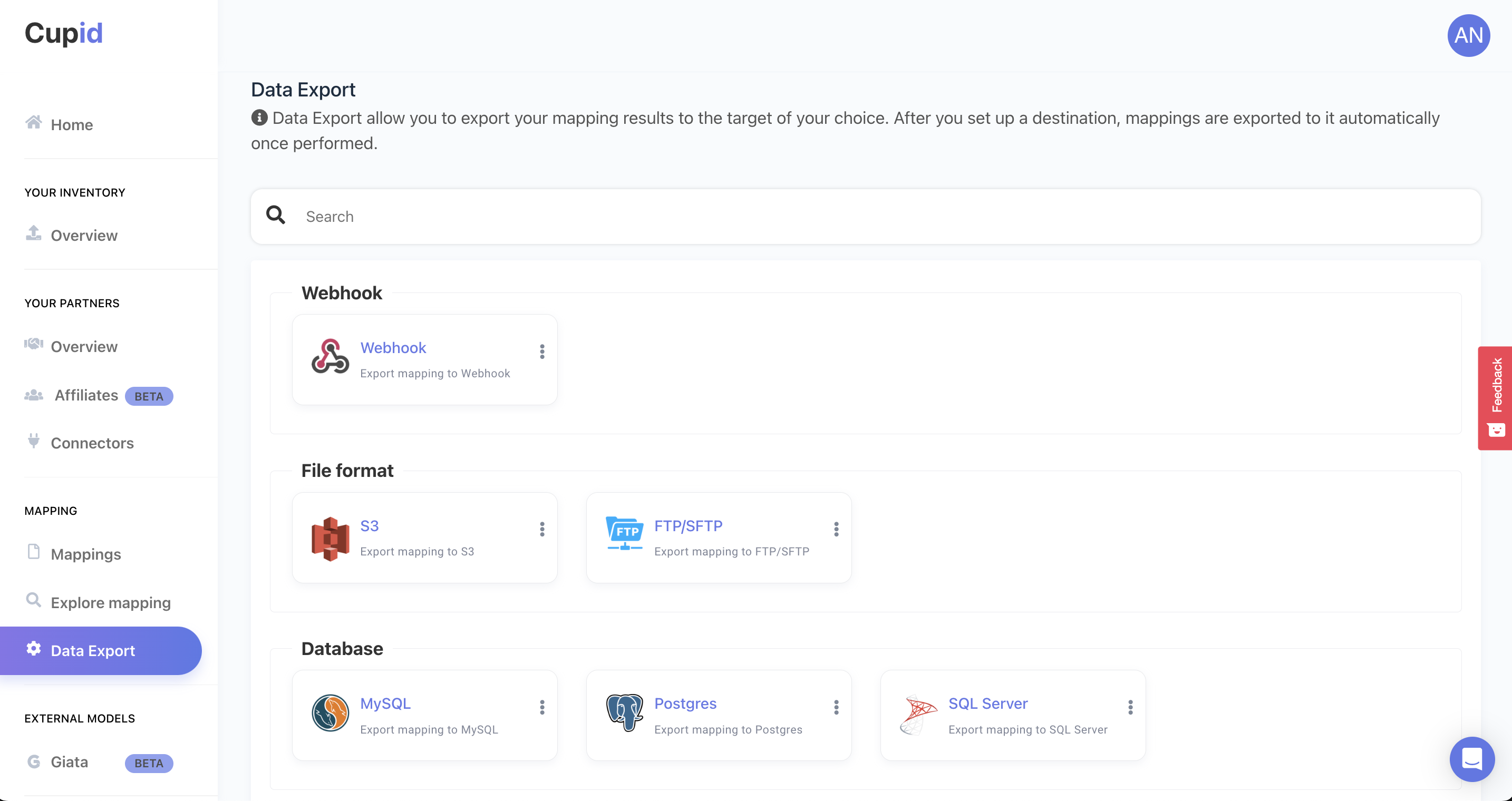Open Webhook card's three-dot menu
This screenshot has height=801, width=1512.
pyautogui.click(x=542, y=351)
